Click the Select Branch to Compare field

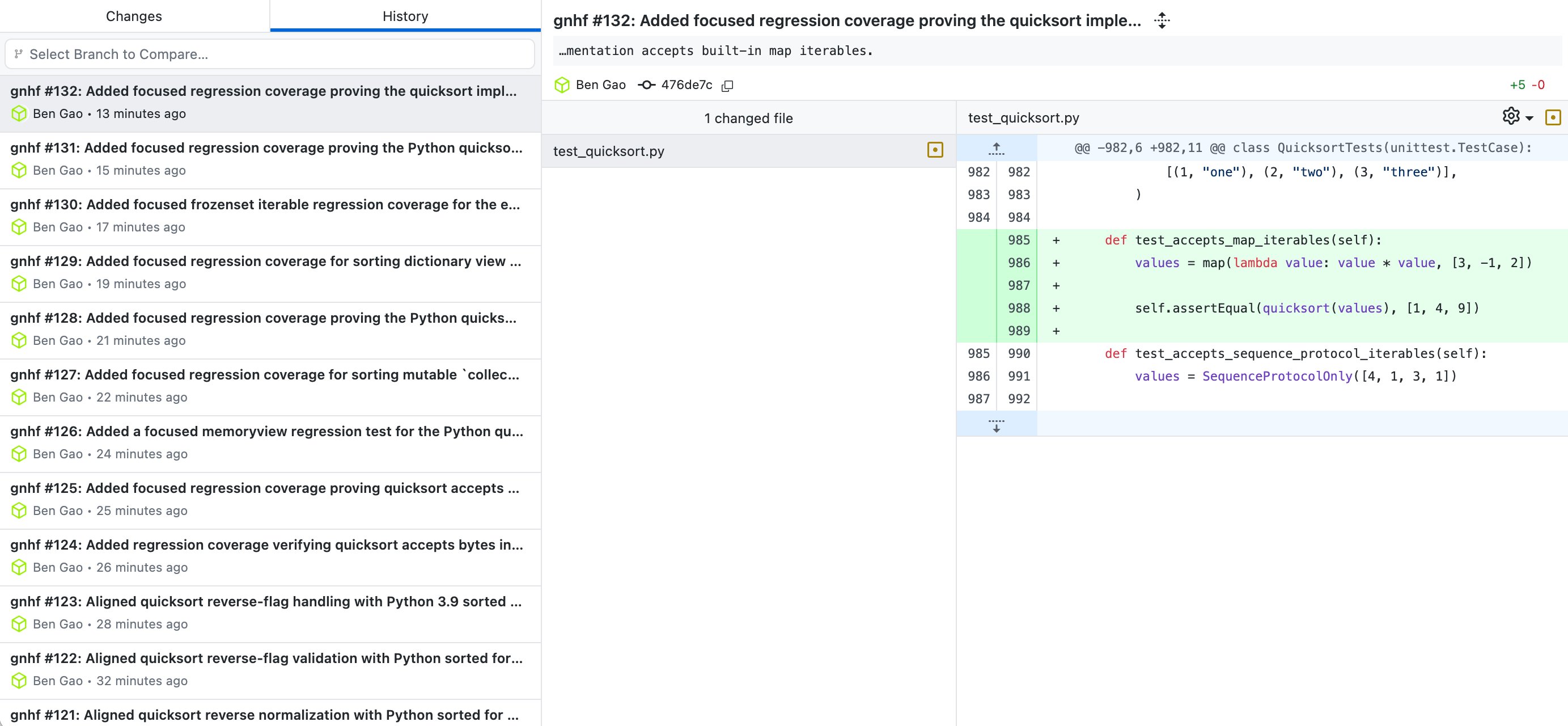(270, 54)
